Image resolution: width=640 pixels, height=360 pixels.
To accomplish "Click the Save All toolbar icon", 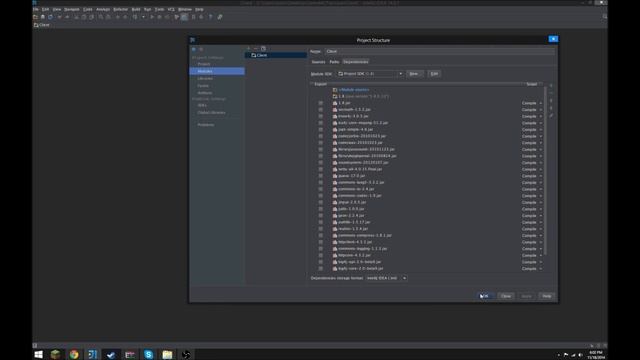I will click(x=43, y=17).
